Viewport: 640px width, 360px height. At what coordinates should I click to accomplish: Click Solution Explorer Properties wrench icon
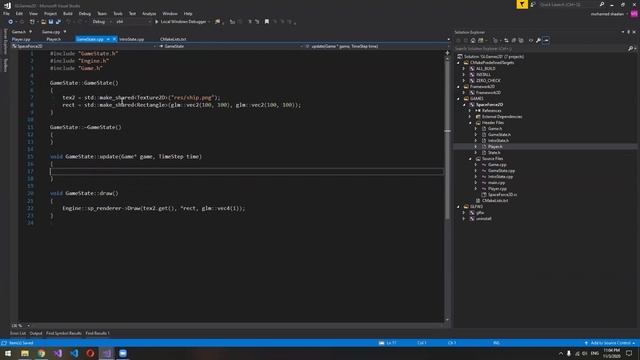[x=538, y=40]
